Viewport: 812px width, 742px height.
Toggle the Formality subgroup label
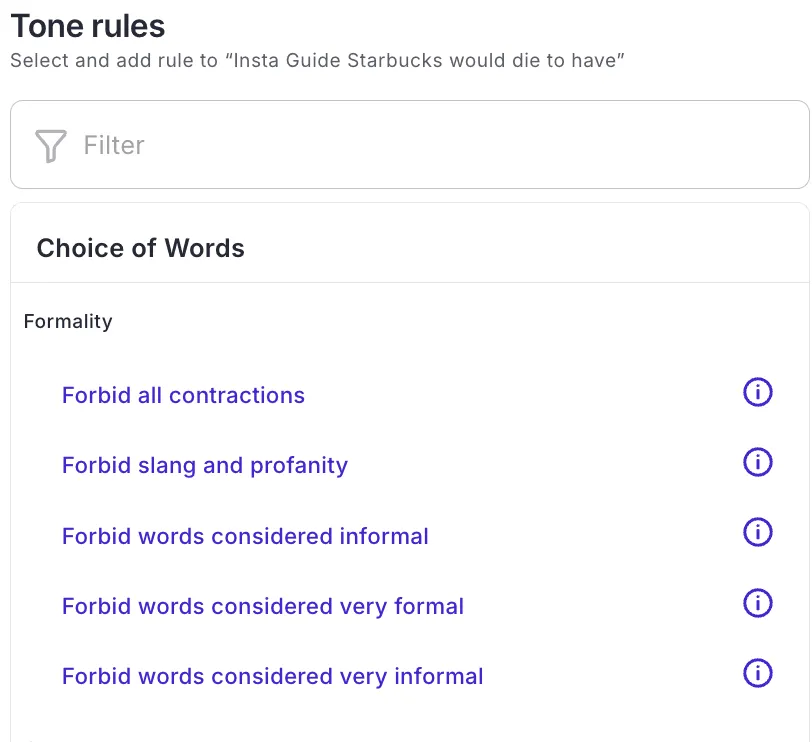[68, 322]
